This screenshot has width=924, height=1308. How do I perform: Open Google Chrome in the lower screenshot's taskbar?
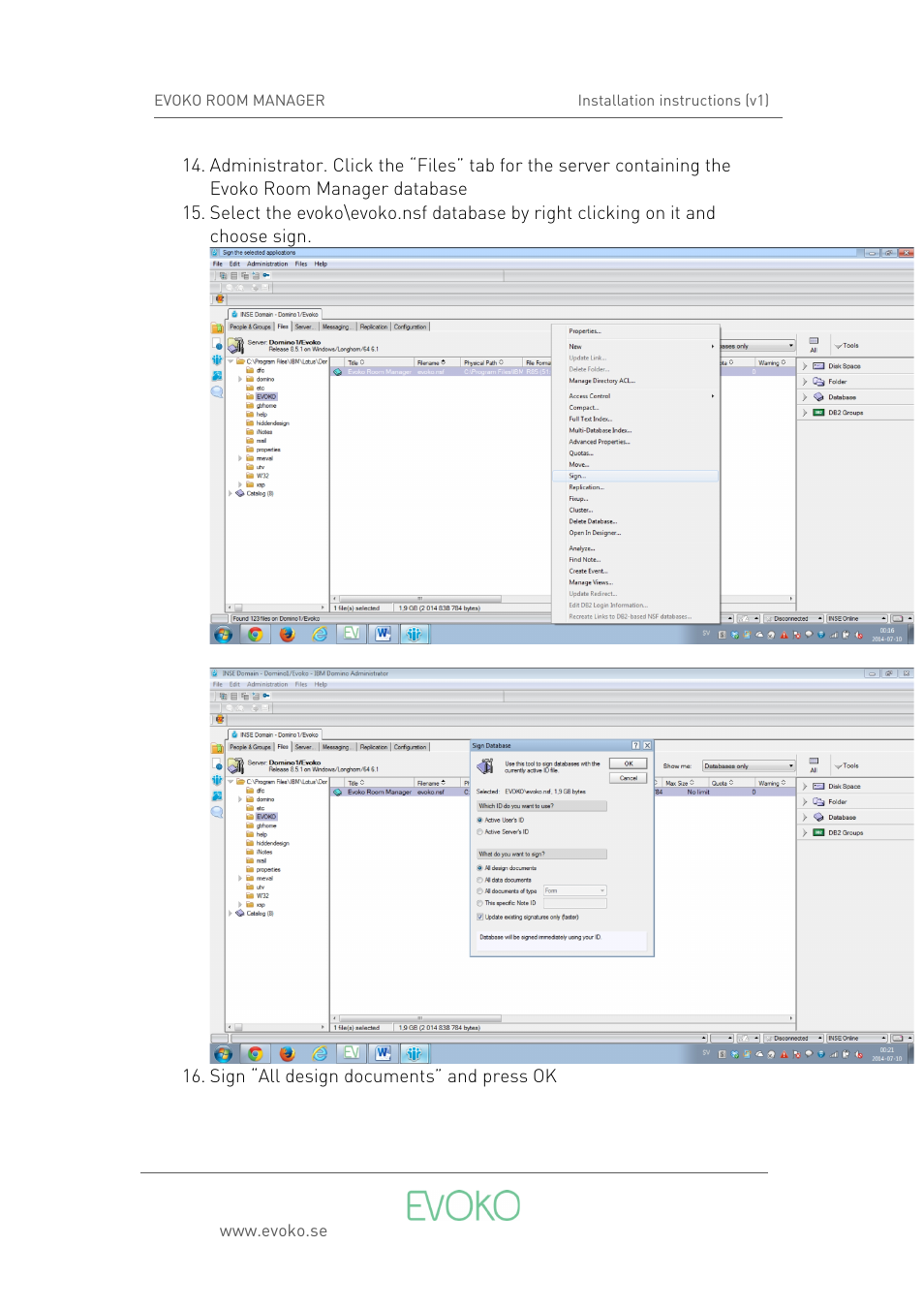pyautogui.click(x=255, y=1053)
